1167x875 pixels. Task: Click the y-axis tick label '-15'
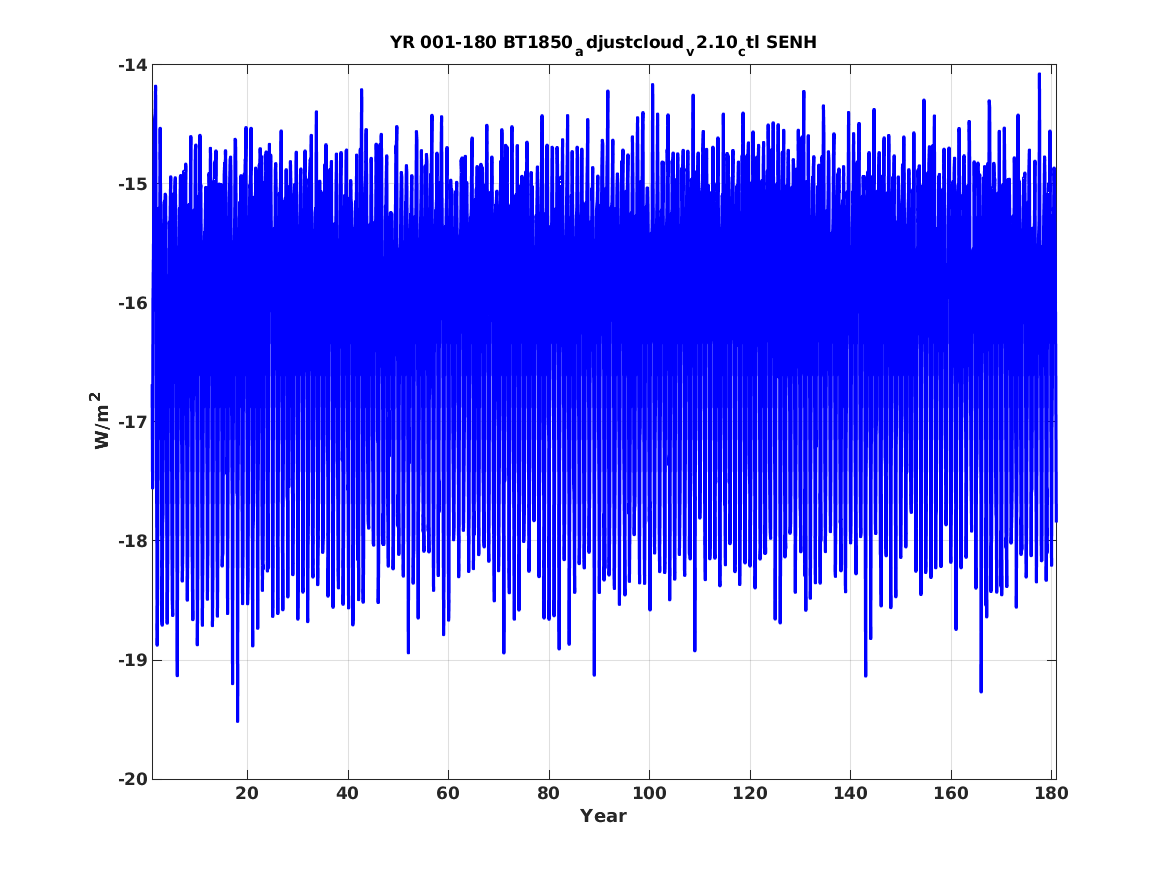point(132,185)
